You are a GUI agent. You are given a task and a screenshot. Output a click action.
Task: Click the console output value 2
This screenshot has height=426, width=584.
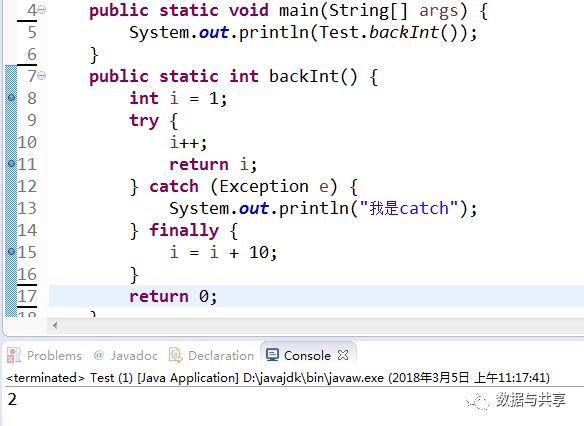click(x=12, y=400)
